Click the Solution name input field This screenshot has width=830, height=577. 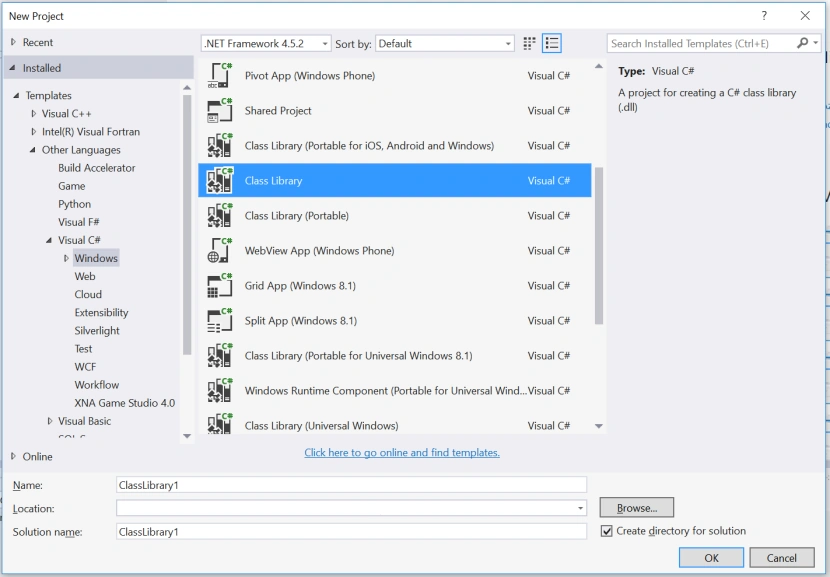coord(351,531)
